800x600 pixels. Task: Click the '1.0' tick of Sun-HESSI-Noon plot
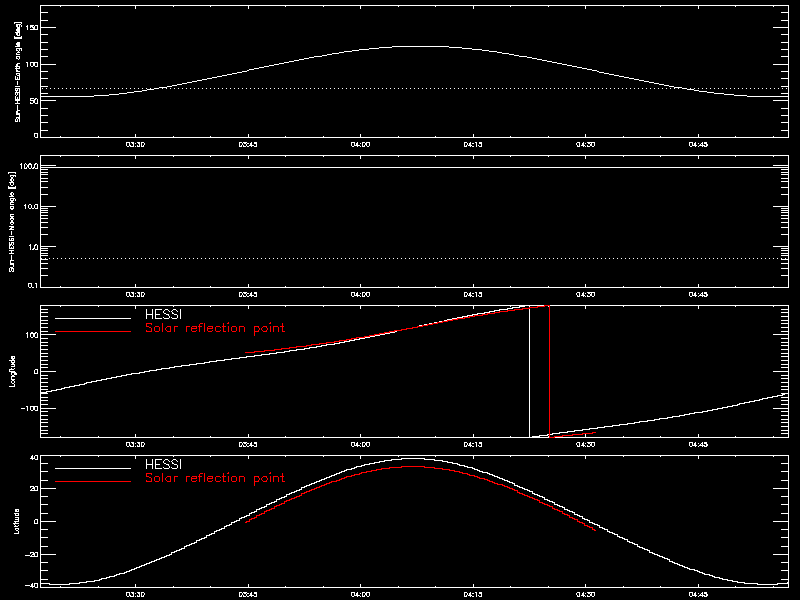pyautogui.click(x=33, y=247)
